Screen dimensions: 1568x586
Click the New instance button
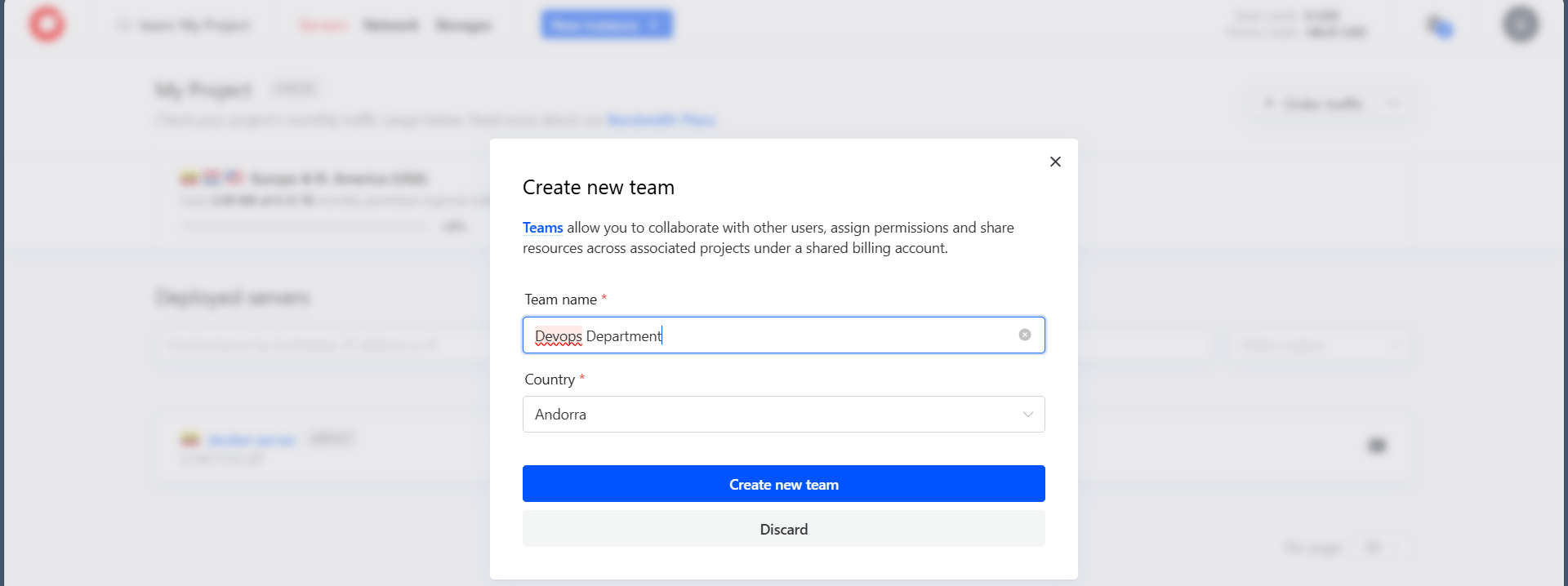pyautogui.click(x=606, y=24)
